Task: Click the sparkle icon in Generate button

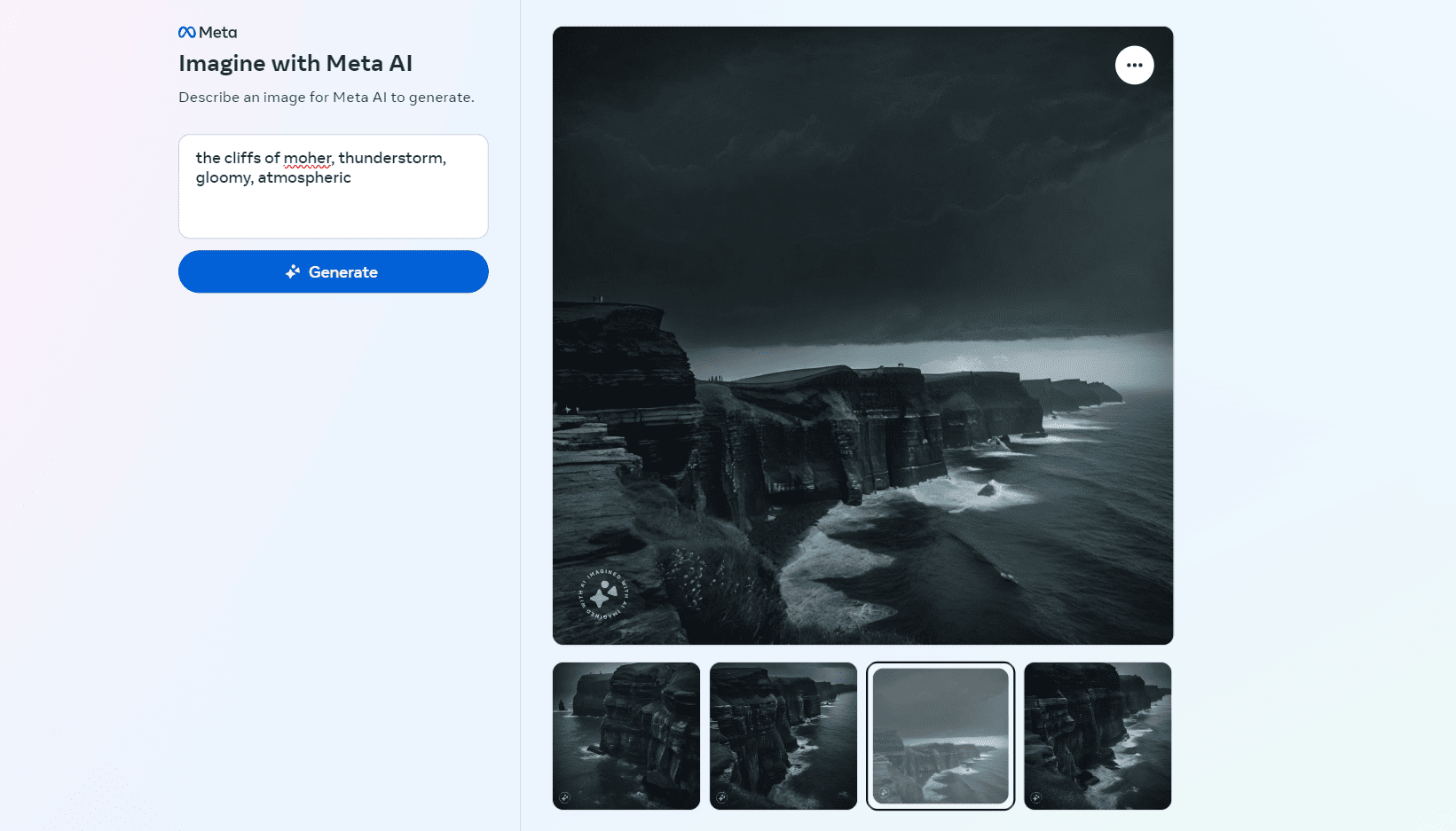Action: click(x=293, y=272)
